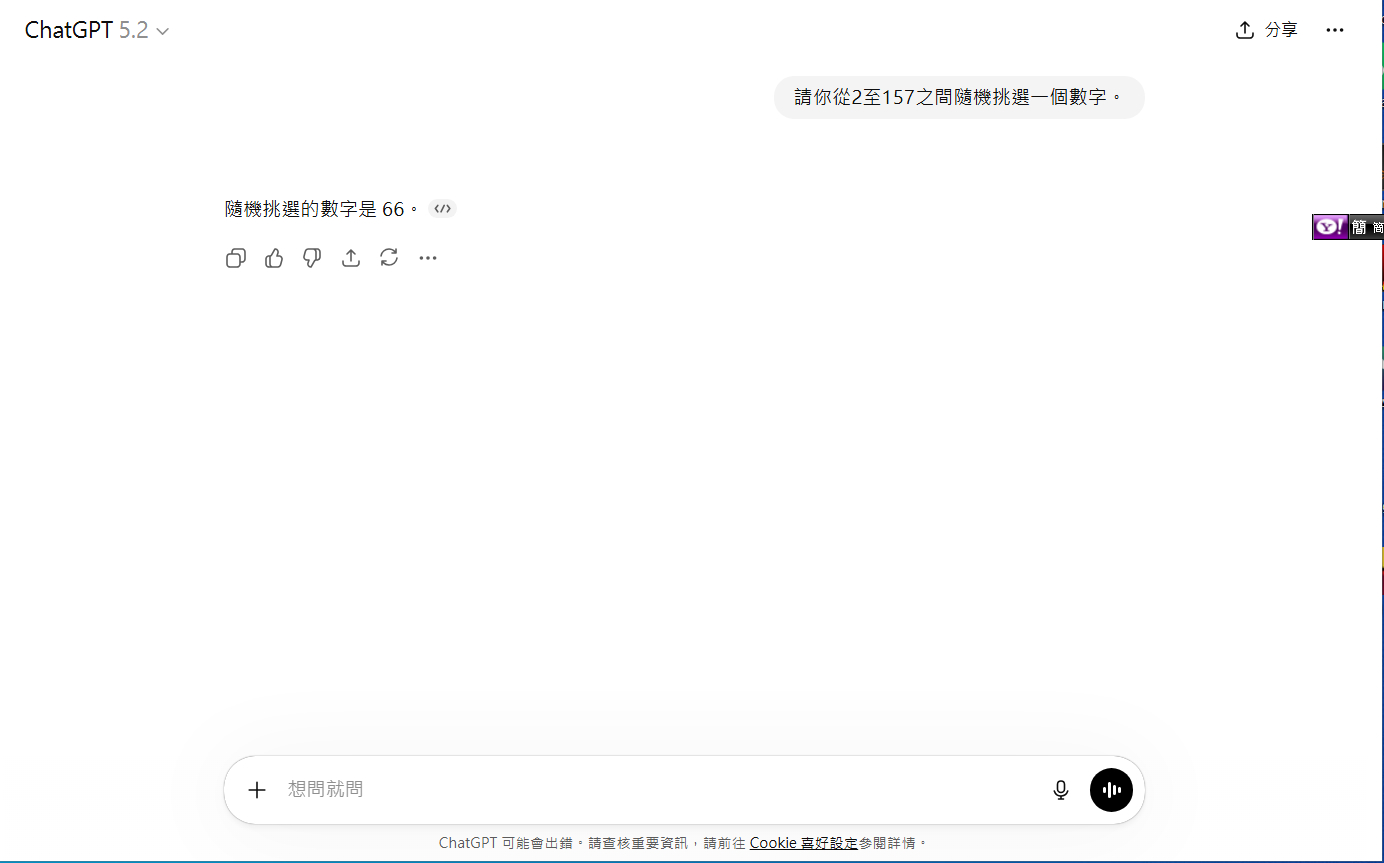Click the purple Yahoo input method icon
The image size is (1384, 863).
coord(1329,228)
